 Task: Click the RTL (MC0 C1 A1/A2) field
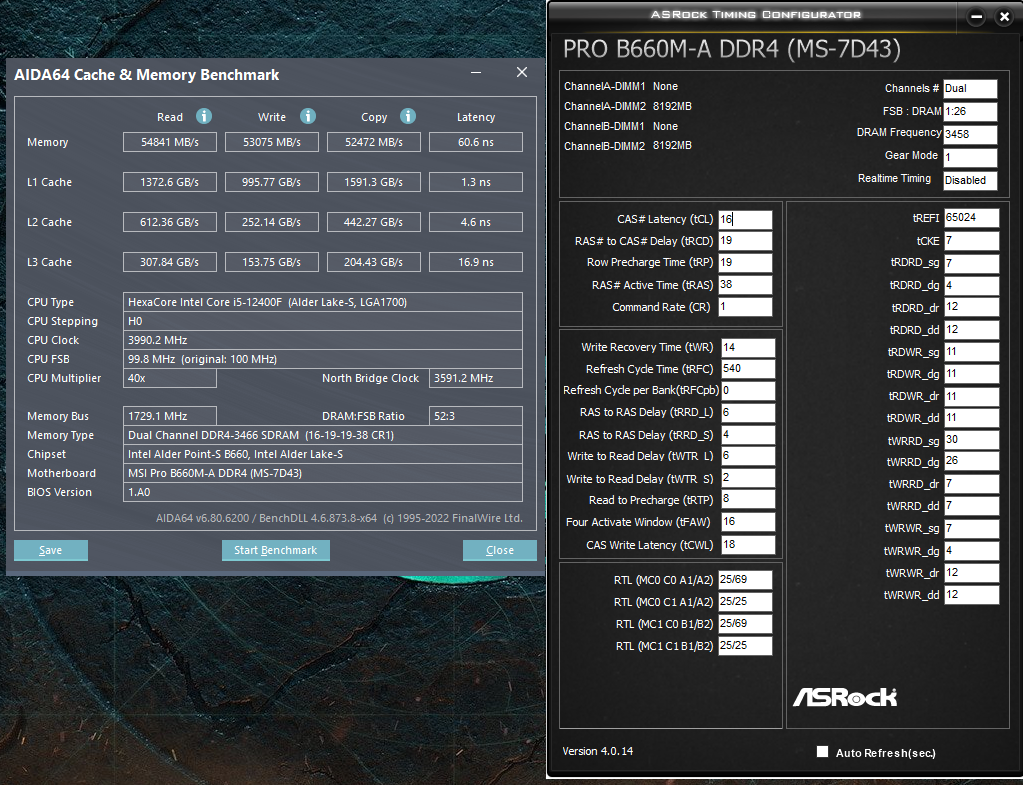pyautogui.click(x=745, y=602)
